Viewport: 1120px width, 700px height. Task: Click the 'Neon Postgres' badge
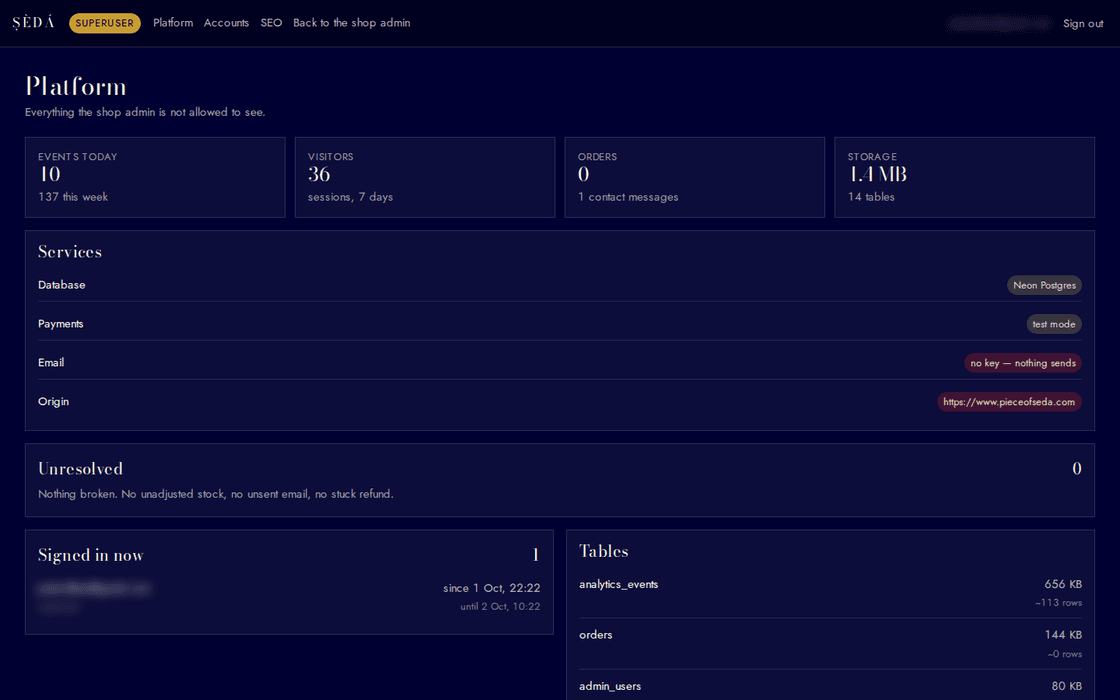1044,285
